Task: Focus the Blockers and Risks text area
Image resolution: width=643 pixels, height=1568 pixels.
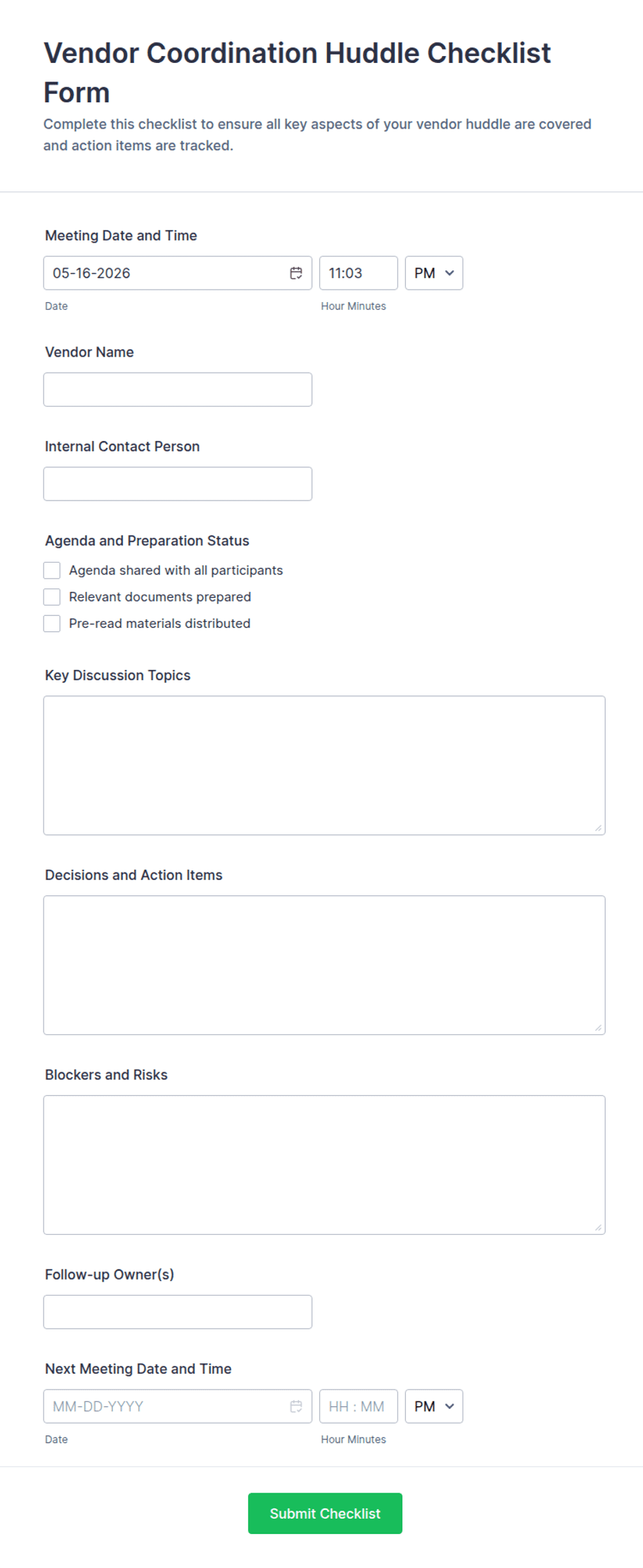Action: pos(324,1165)
